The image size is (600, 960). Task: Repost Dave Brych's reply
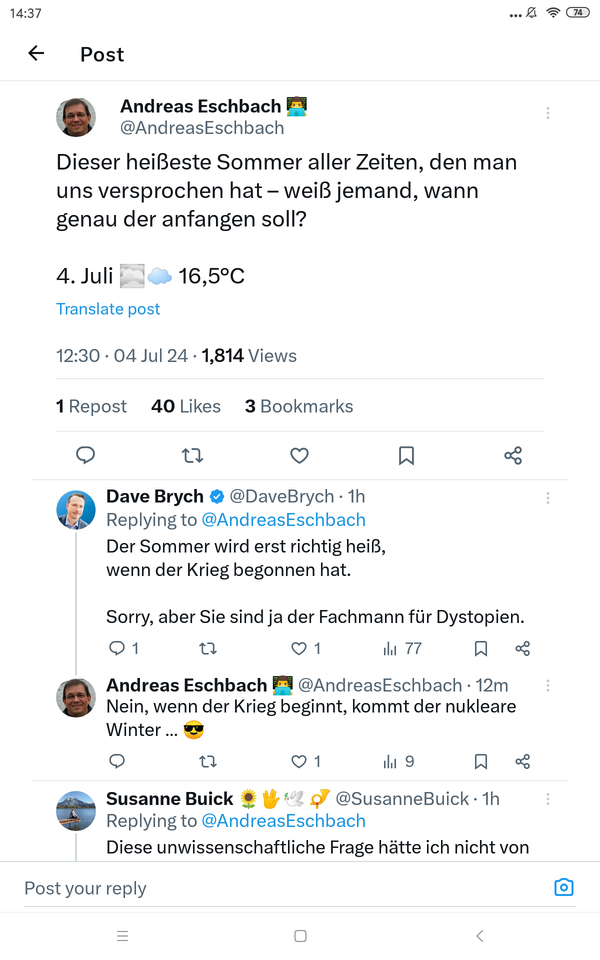click(x=208, y=649)
